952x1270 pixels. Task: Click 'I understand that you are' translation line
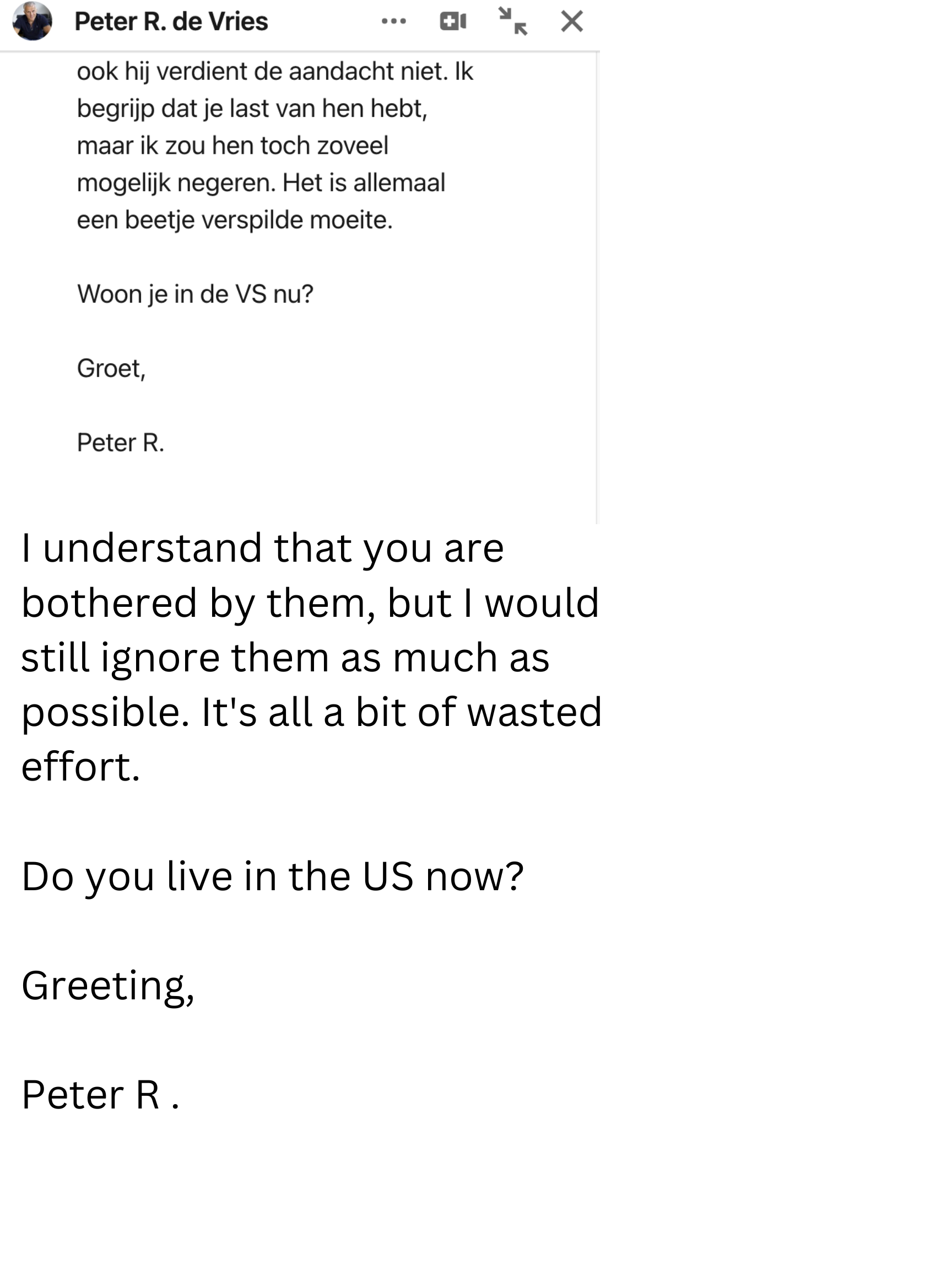pos(262,548)
